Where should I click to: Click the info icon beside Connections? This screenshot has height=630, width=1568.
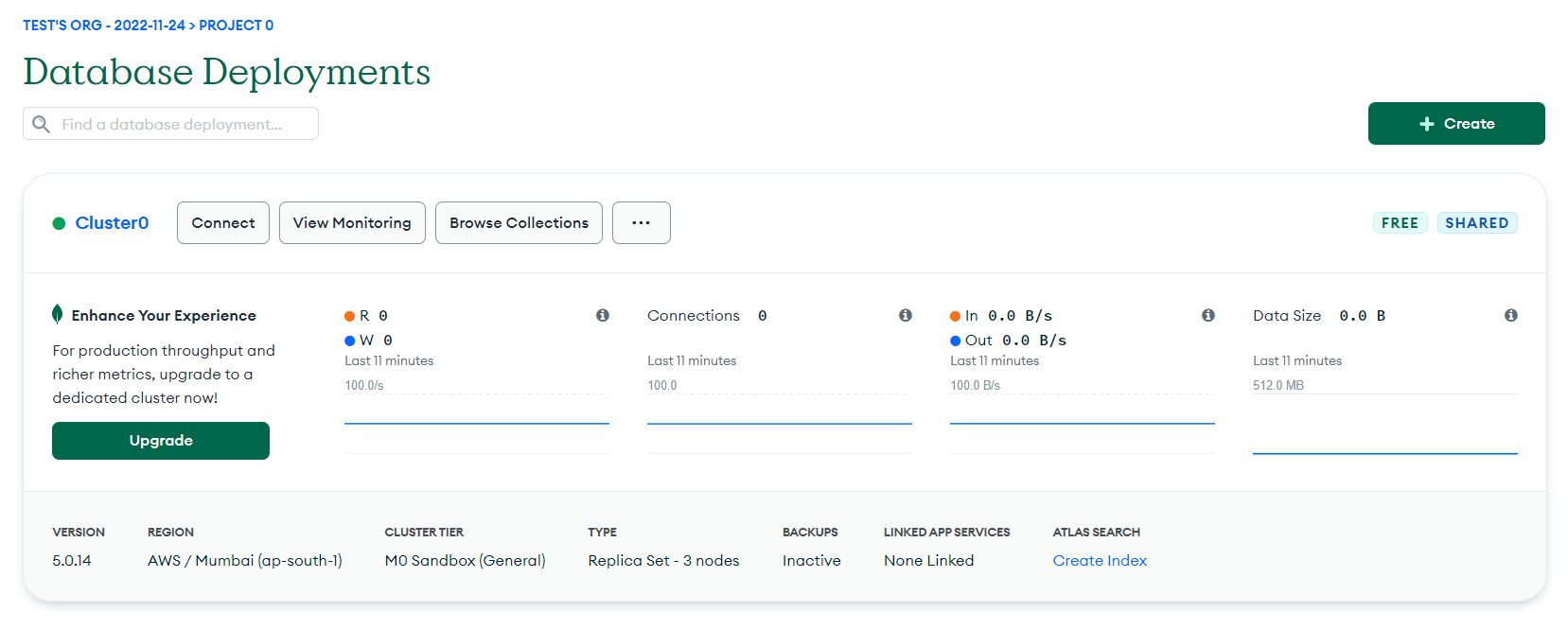pyautogui.click(x=906, y=315)
